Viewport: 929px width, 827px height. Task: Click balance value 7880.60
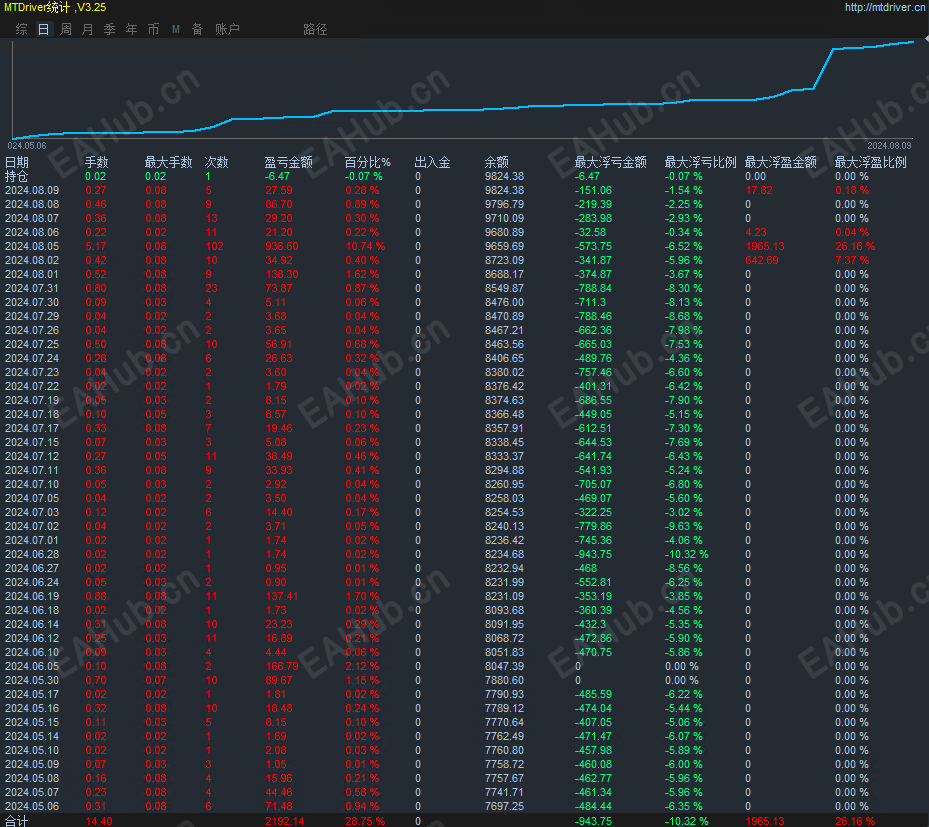pyautogui.click(x=504, y=681)
